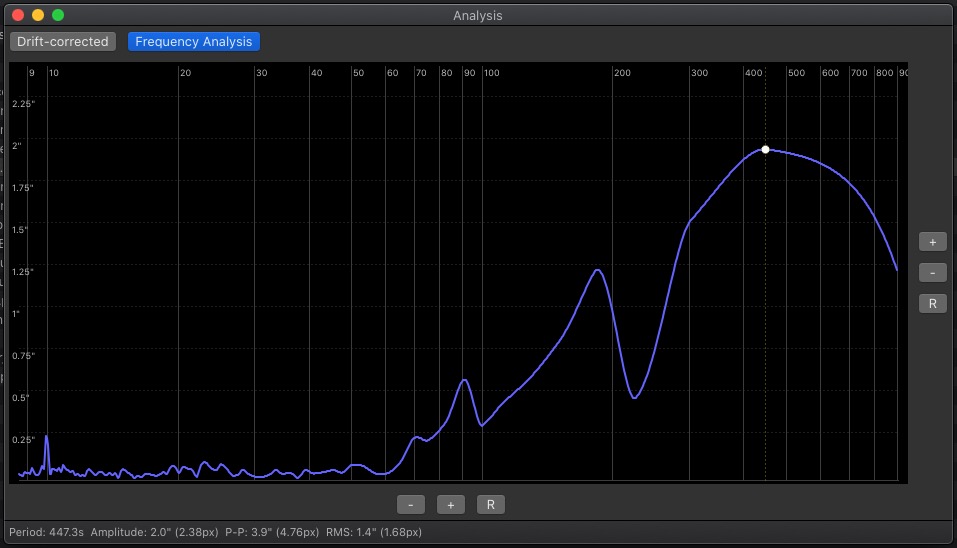The width and height of the screenshot is (957, 548).
Task: Click the 500 label on the period axis
Action: pos(796,73)
